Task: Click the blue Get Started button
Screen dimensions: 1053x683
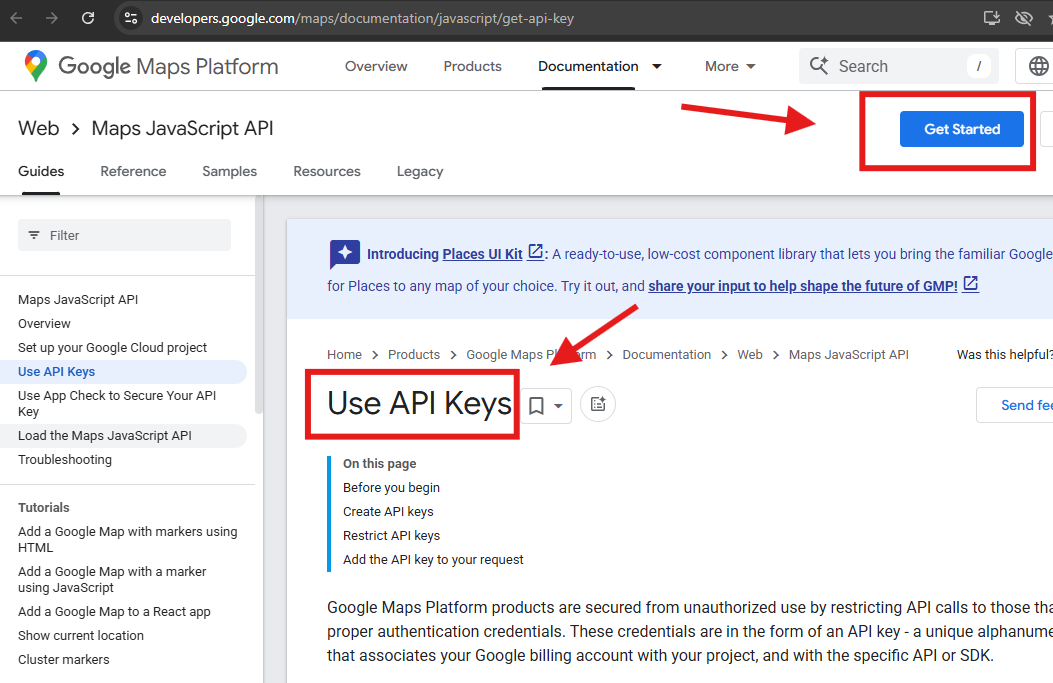Action: click(962, 129)
